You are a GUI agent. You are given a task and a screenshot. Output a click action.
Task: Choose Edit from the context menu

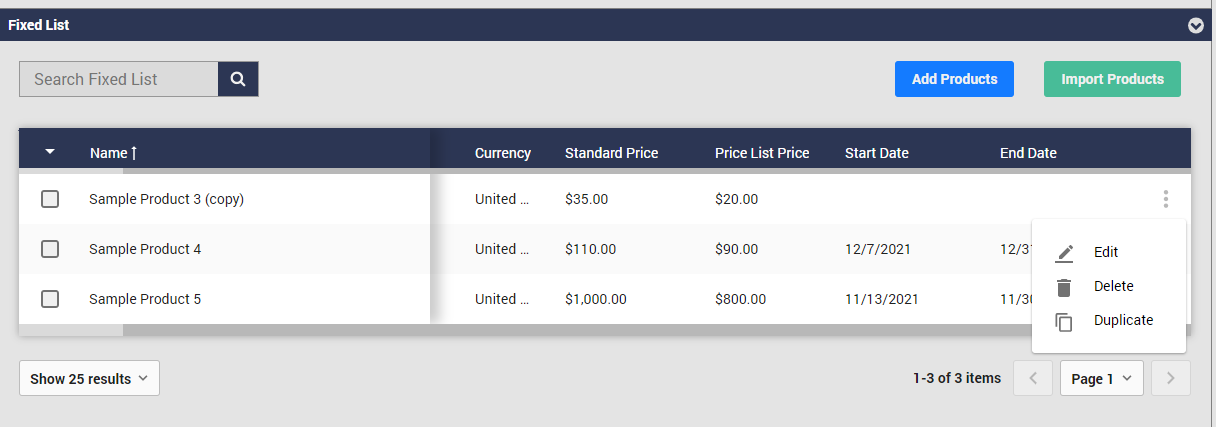[1106, 253]
